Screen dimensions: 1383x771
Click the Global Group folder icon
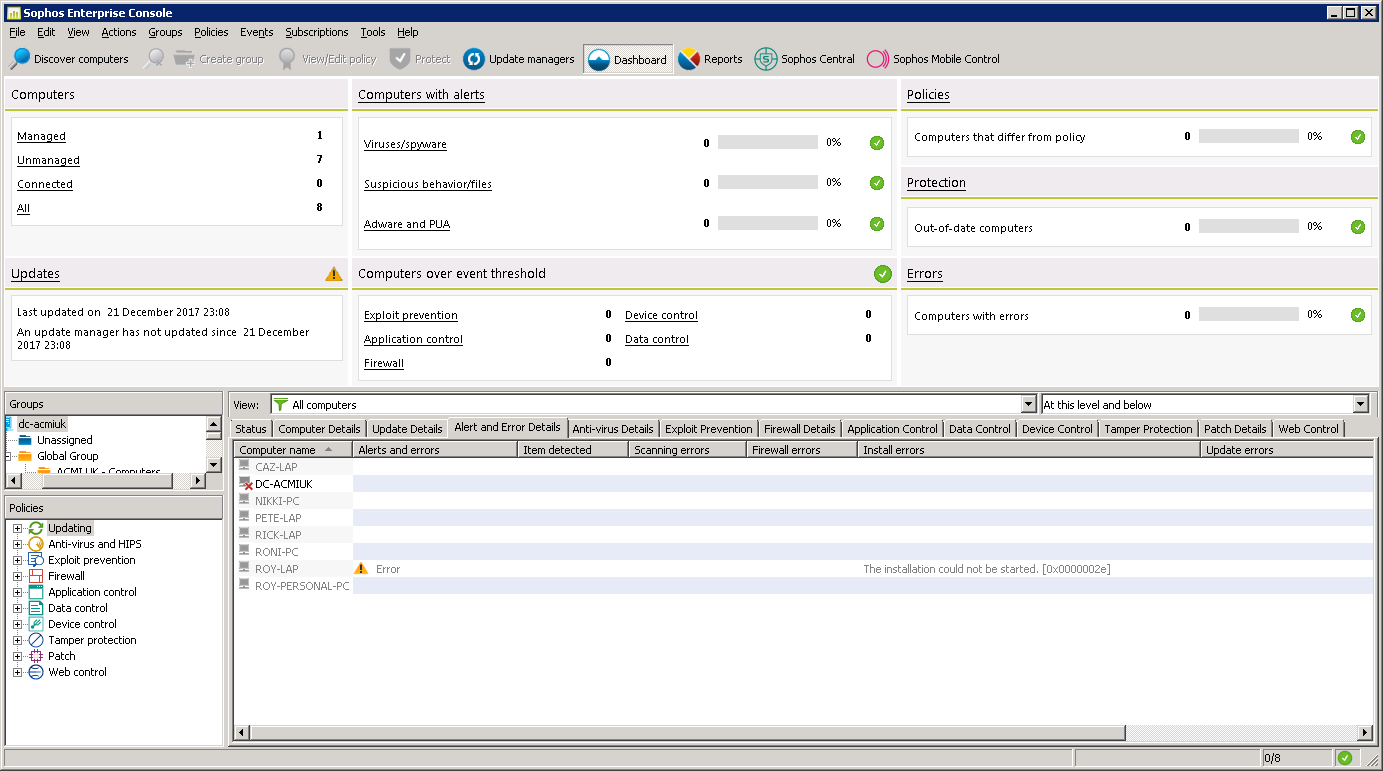[25, 456]
